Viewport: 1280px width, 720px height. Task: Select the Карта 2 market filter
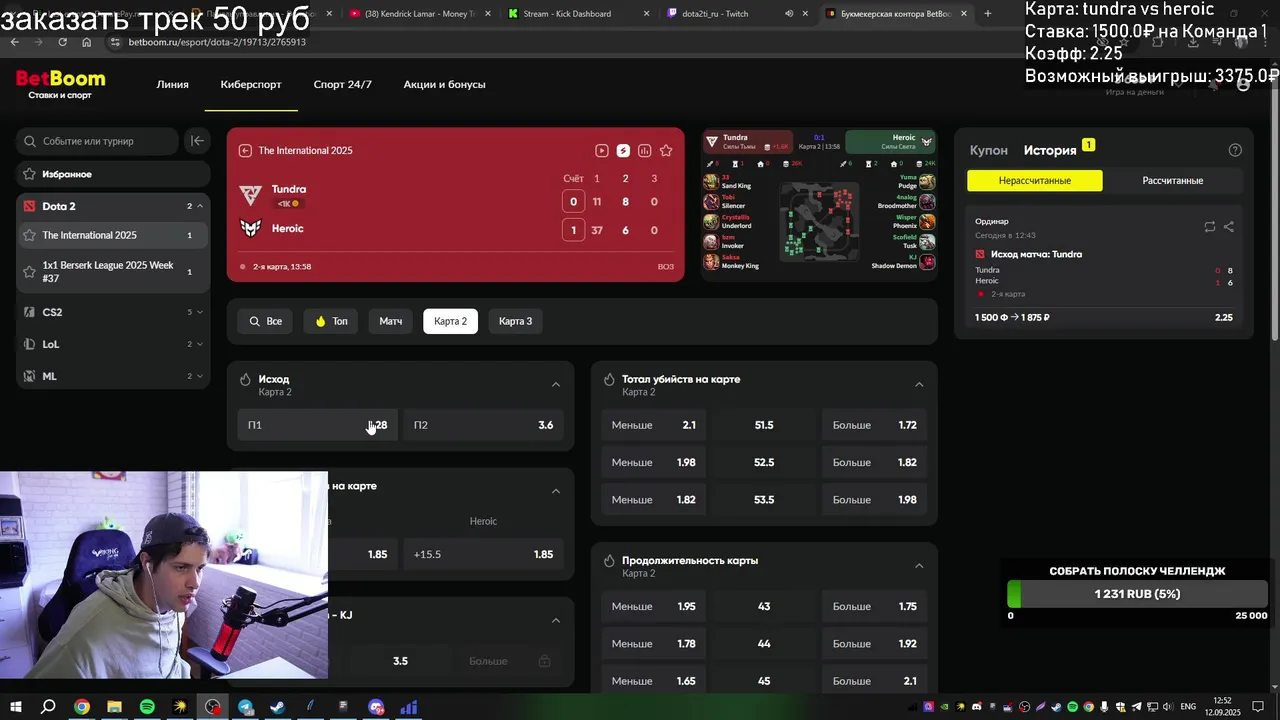450,321
